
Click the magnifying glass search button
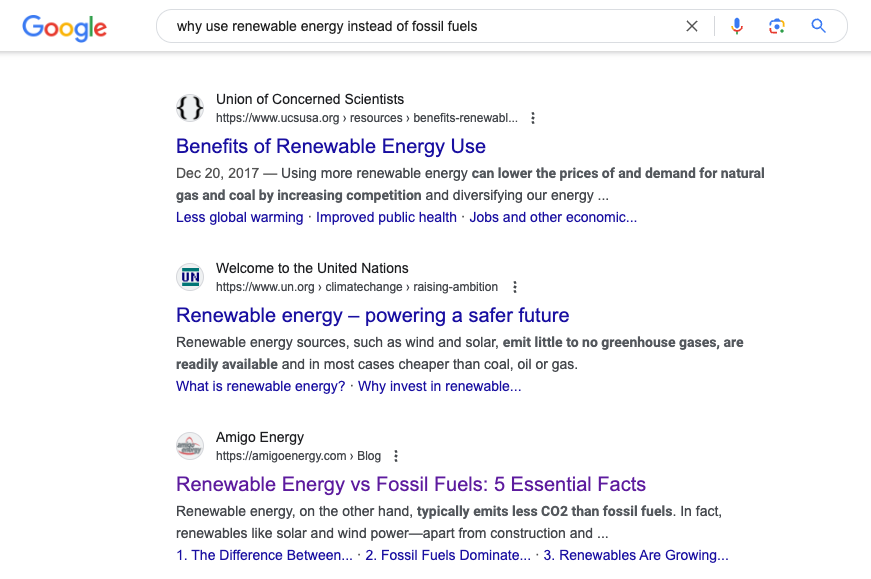818,26
